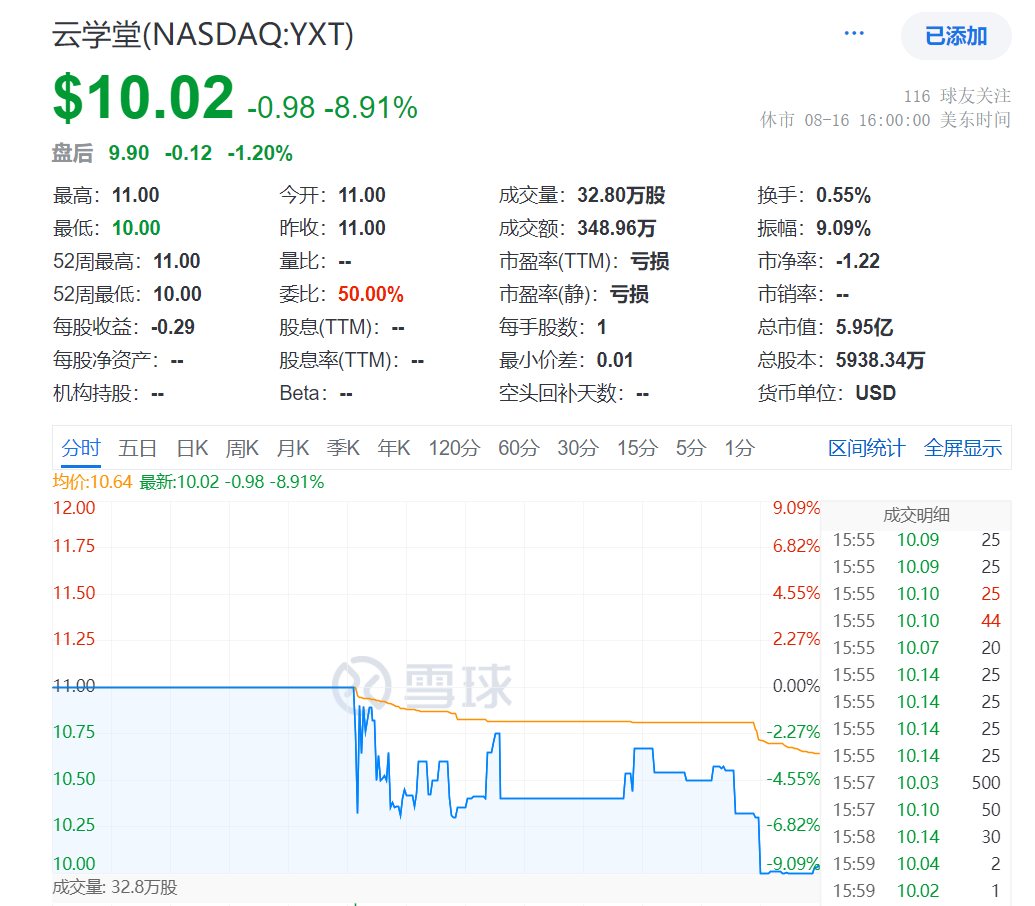Image resolution: width=1035 pixels, height=906 pixels.
Task: Open the 月K chart tab
Action: click(x=292, y=448)
